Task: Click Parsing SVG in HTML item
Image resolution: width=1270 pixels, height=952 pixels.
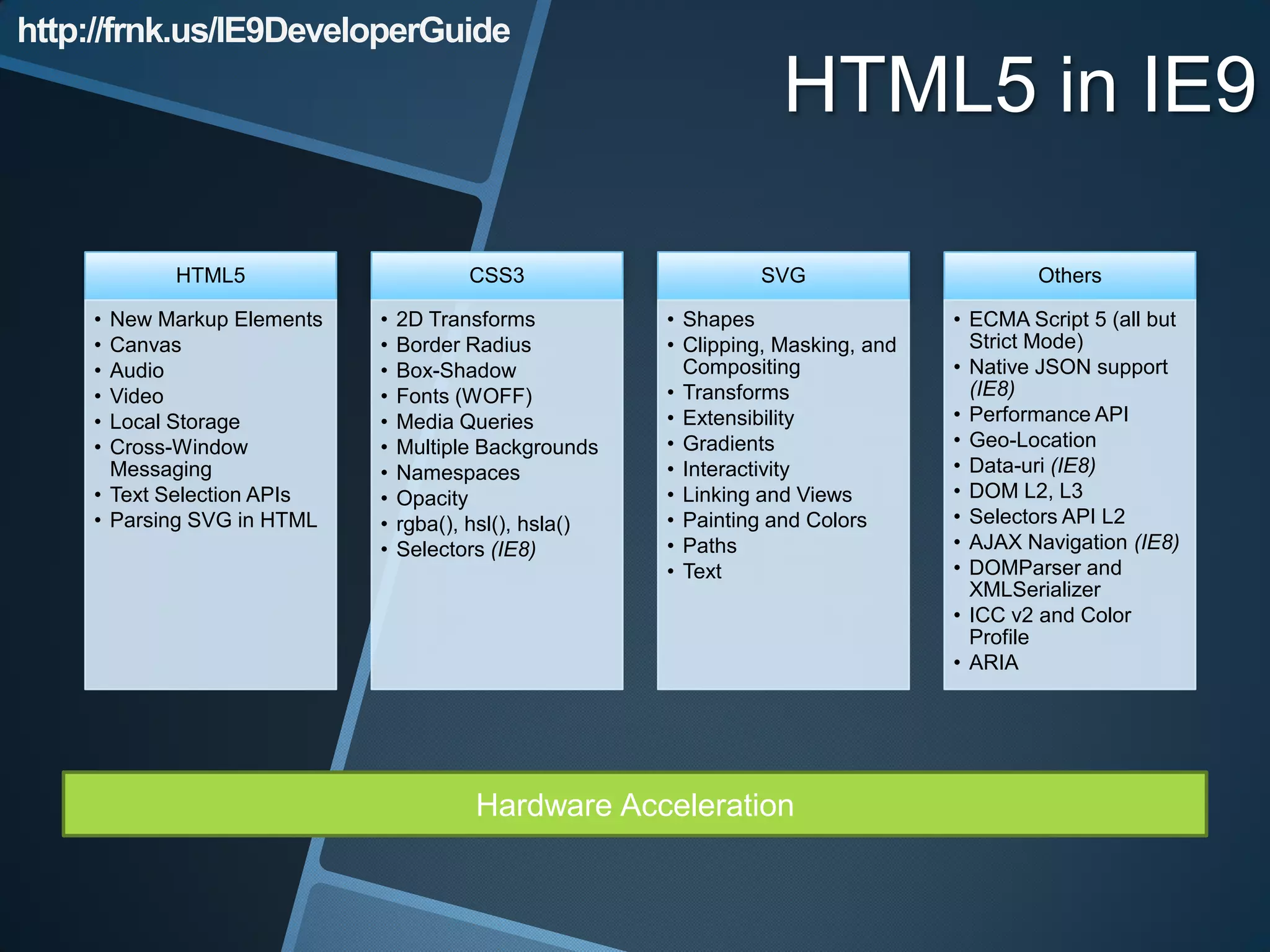Action: (x=213, y=520)
